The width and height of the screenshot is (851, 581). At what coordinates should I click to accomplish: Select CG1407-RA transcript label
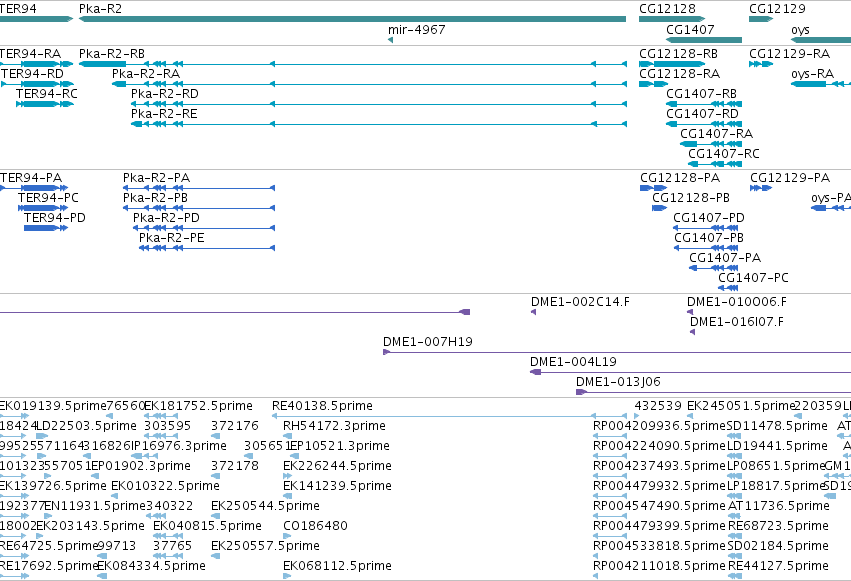pyautogui.click(x=716, y=134)
